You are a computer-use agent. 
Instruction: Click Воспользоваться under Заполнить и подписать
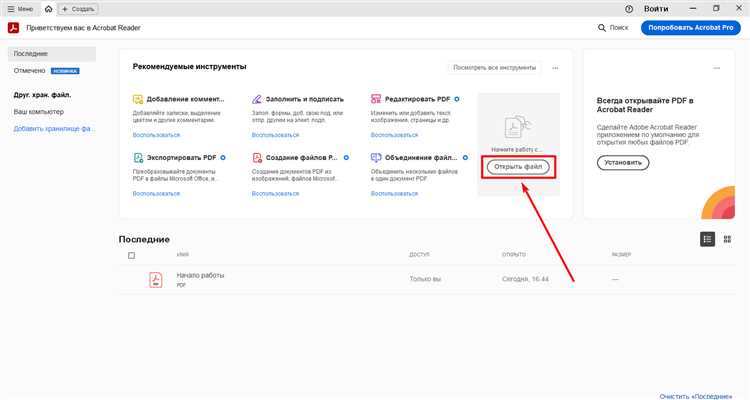pos(276,135)
